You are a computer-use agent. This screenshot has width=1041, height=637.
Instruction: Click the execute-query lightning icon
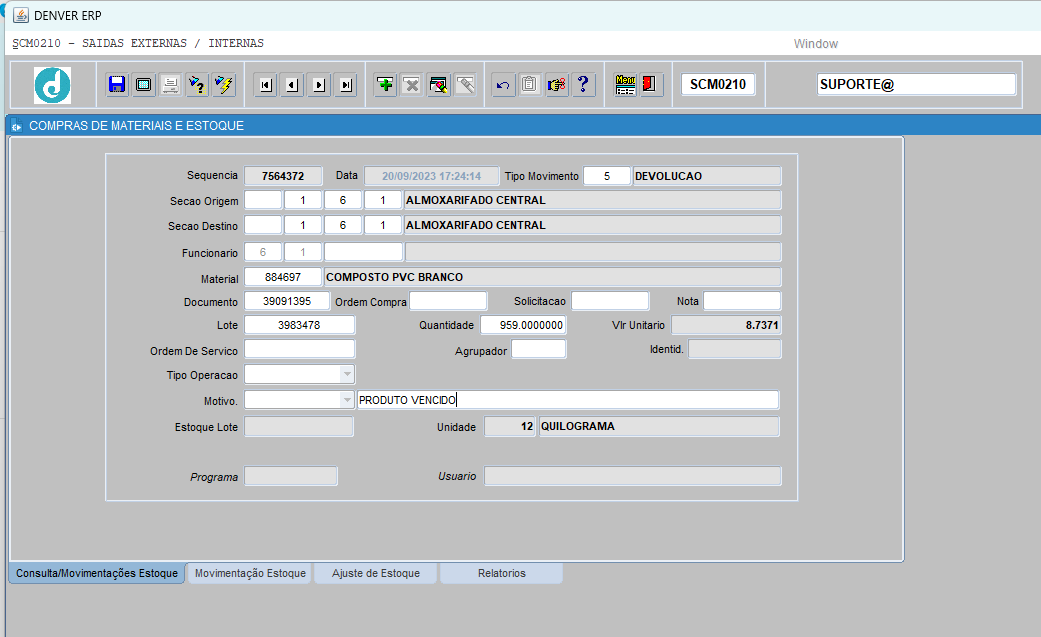click(x=224, y=84)
